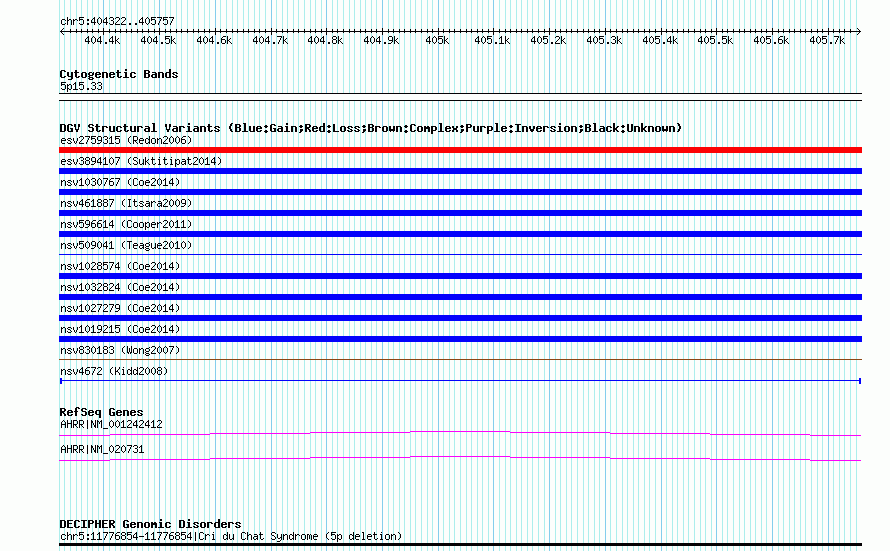
Task: Click the blue bar under nsv1019215
Action: point(460,339)
